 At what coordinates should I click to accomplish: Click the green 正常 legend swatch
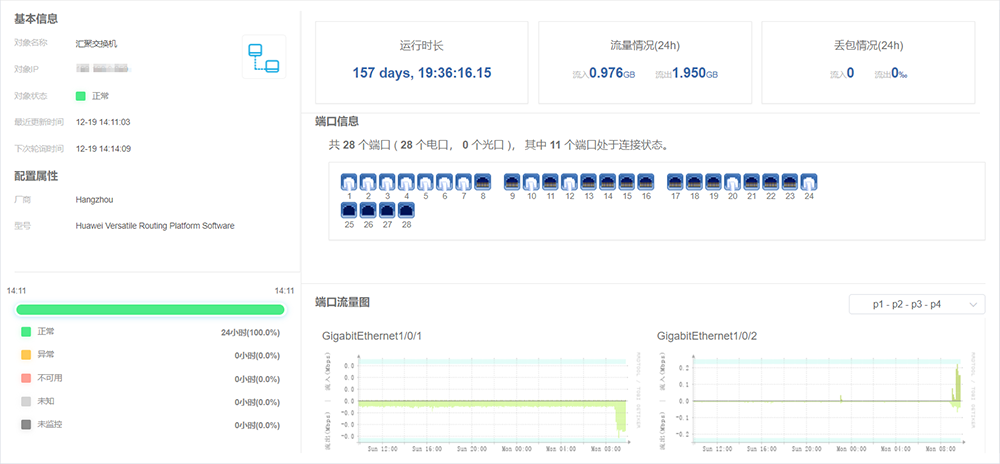(x=26, y=332)
